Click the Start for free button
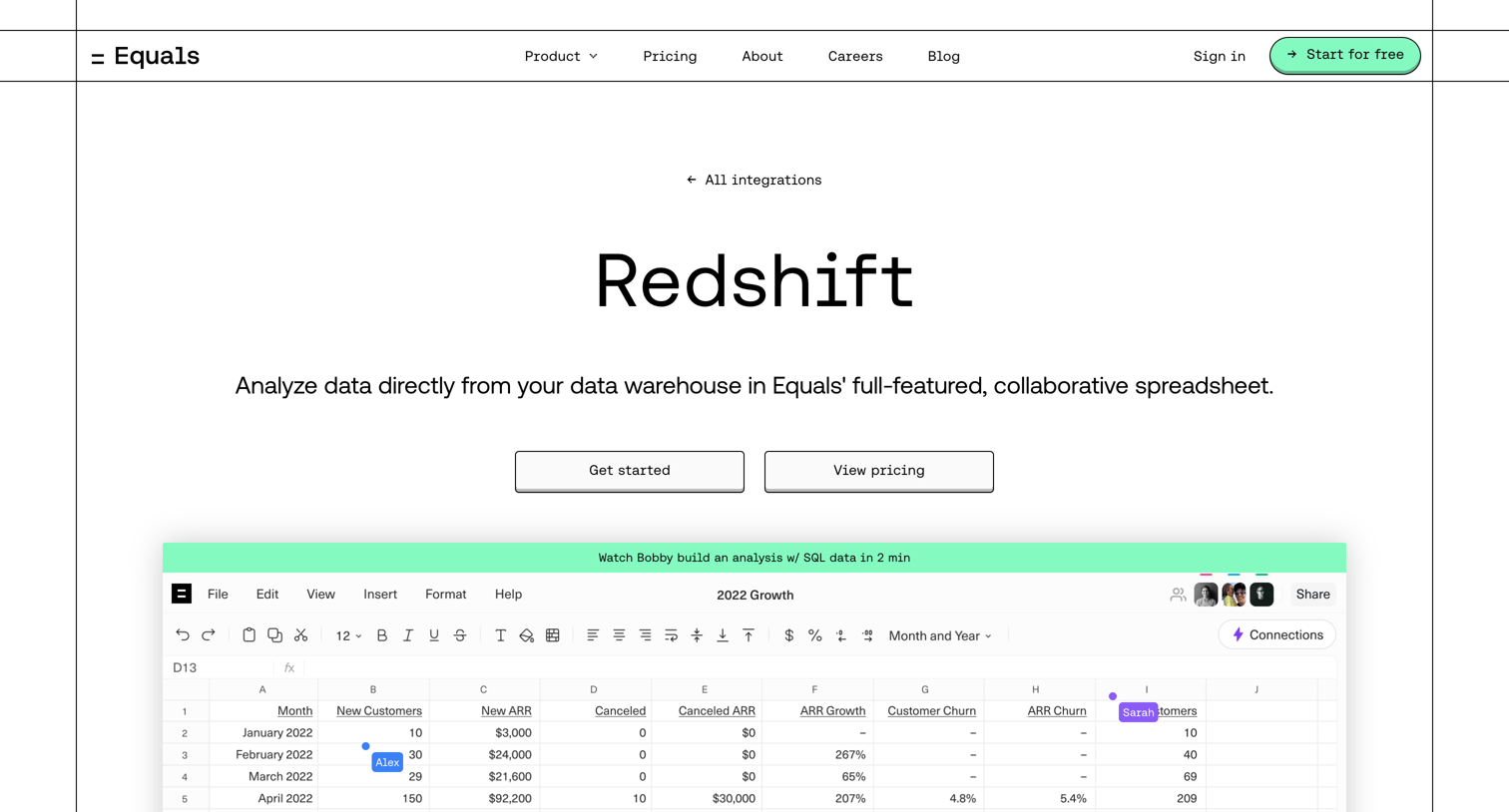 point(1344,56)
